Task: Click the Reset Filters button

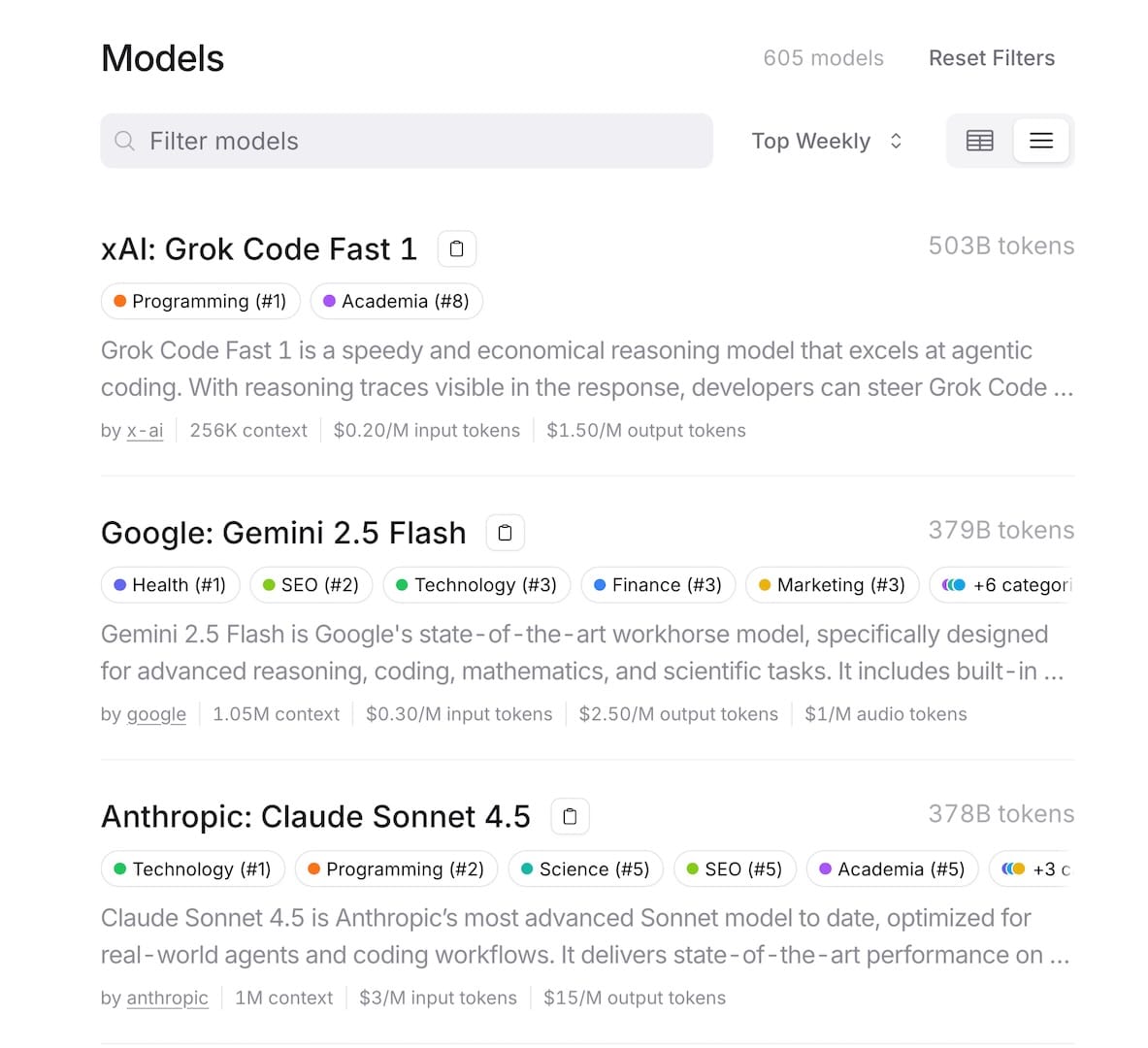Action: (991, 58)
